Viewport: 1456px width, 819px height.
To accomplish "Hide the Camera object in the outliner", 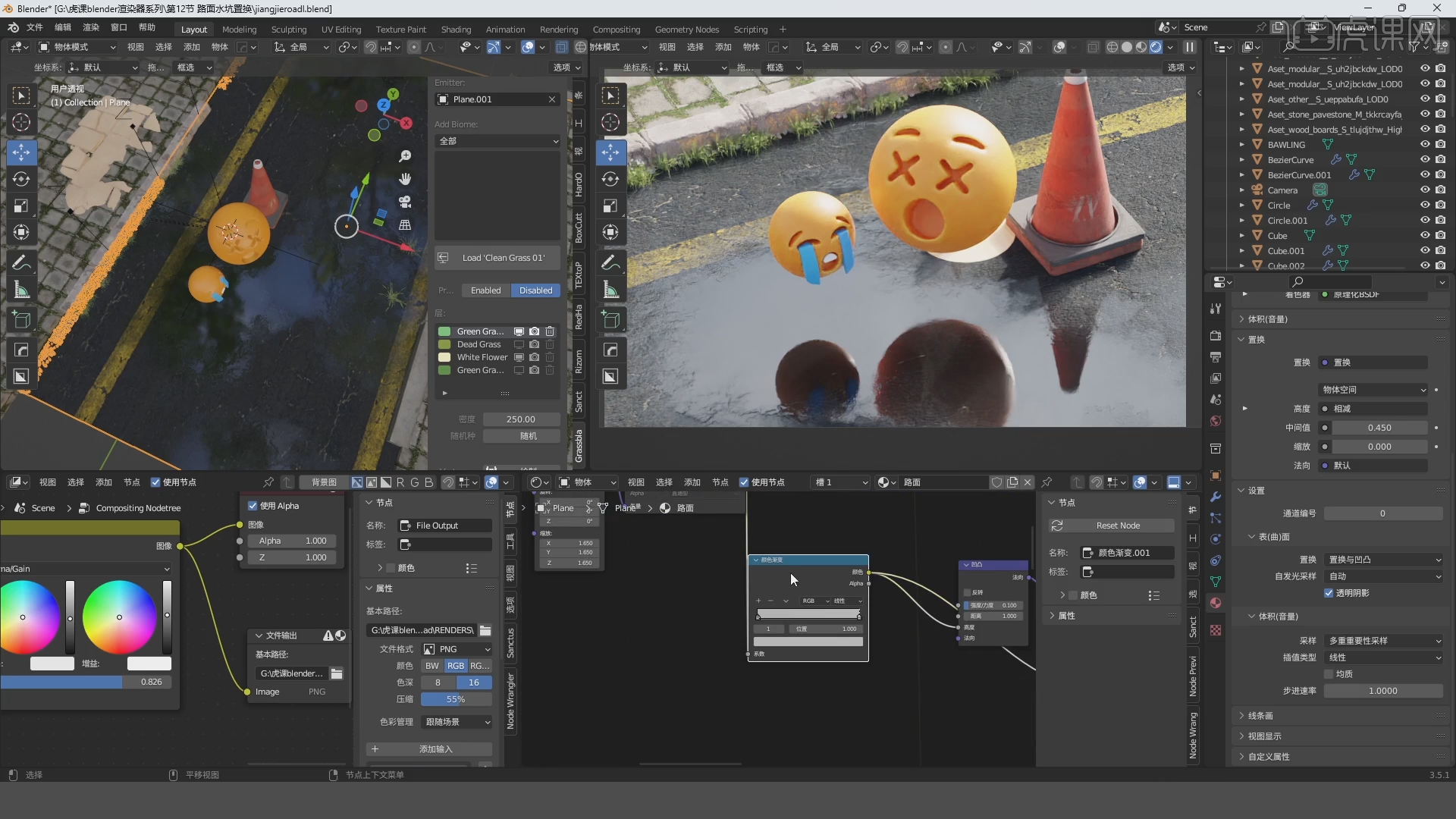I will pyautogui.click(x=1426, y=190).
